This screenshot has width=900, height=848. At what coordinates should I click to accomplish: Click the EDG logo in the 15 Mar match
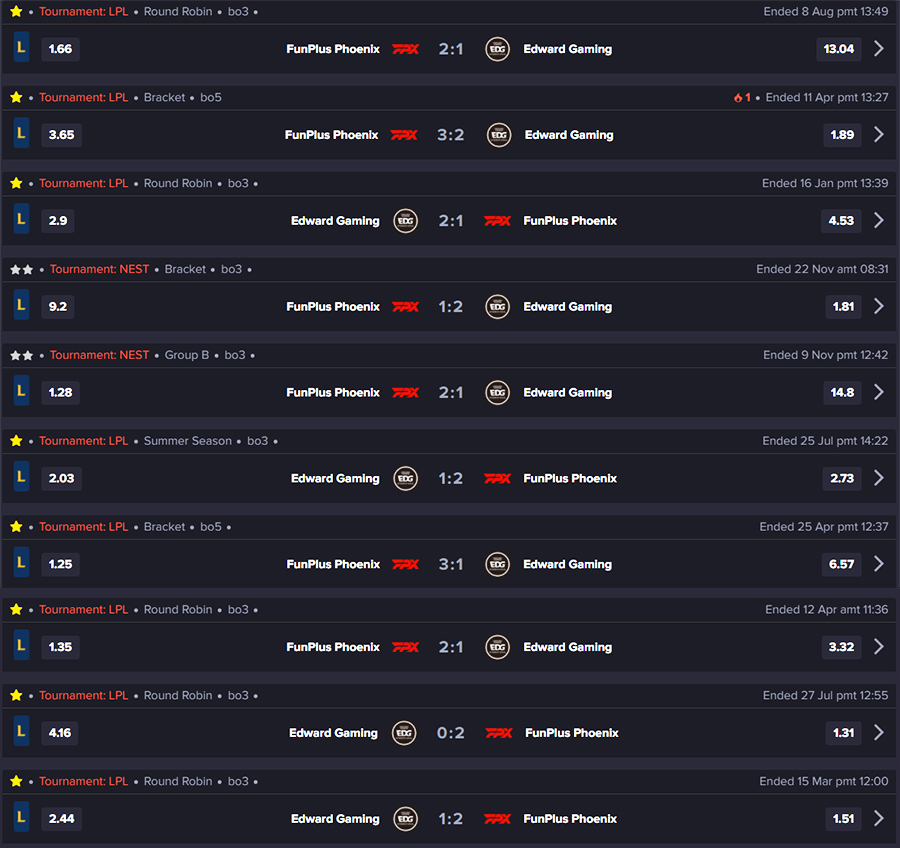point(405,819)
